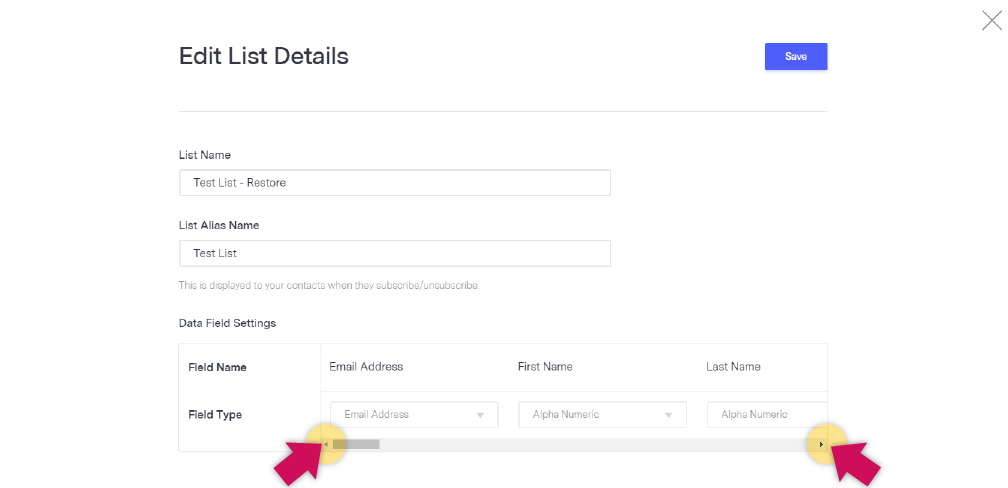Viewport: 1008px width, 488px height.
Task: Click the Field Name row label
Action: click(217, 368)
